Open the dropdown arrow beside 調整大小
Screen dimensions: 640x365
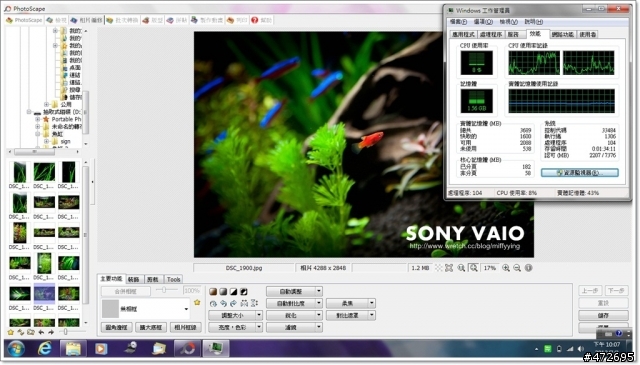pos(259,315)
